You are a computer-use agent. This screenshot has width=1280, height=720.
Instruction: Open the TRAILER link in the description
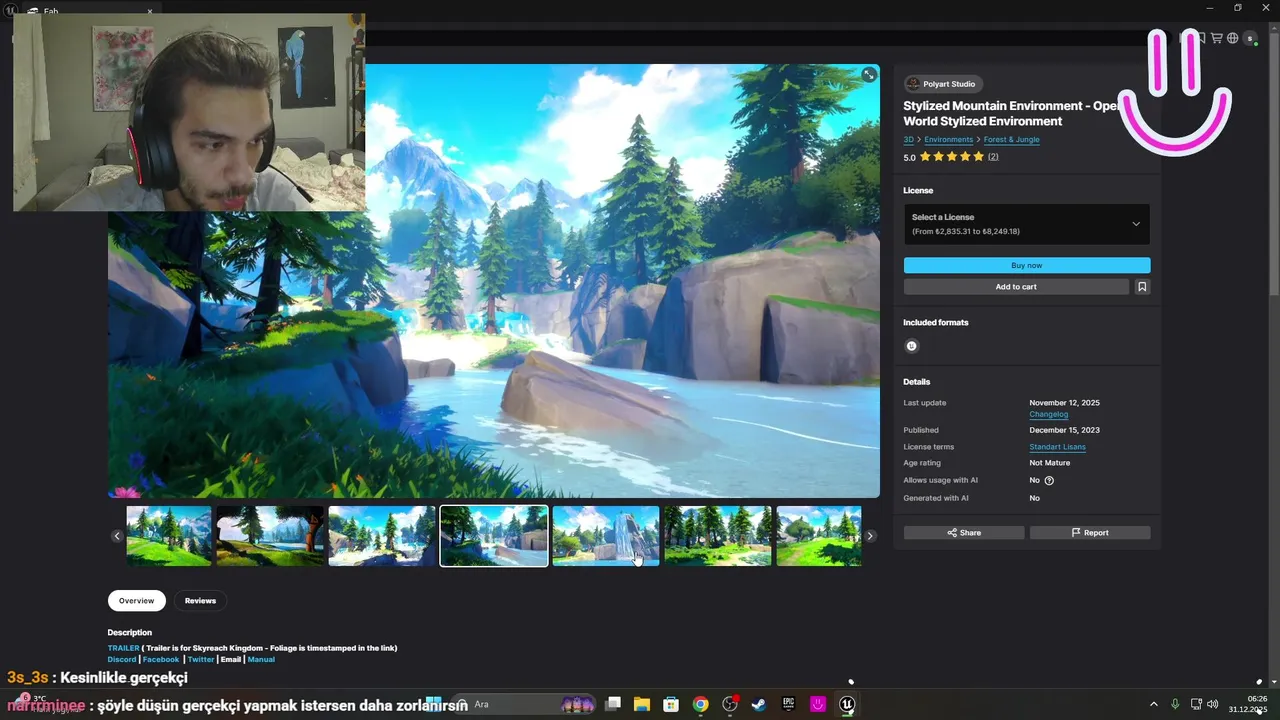[123, 648]
